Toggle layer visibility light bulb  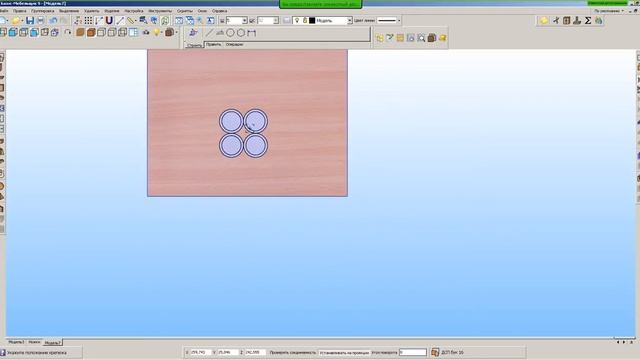(x=297, y=20)
